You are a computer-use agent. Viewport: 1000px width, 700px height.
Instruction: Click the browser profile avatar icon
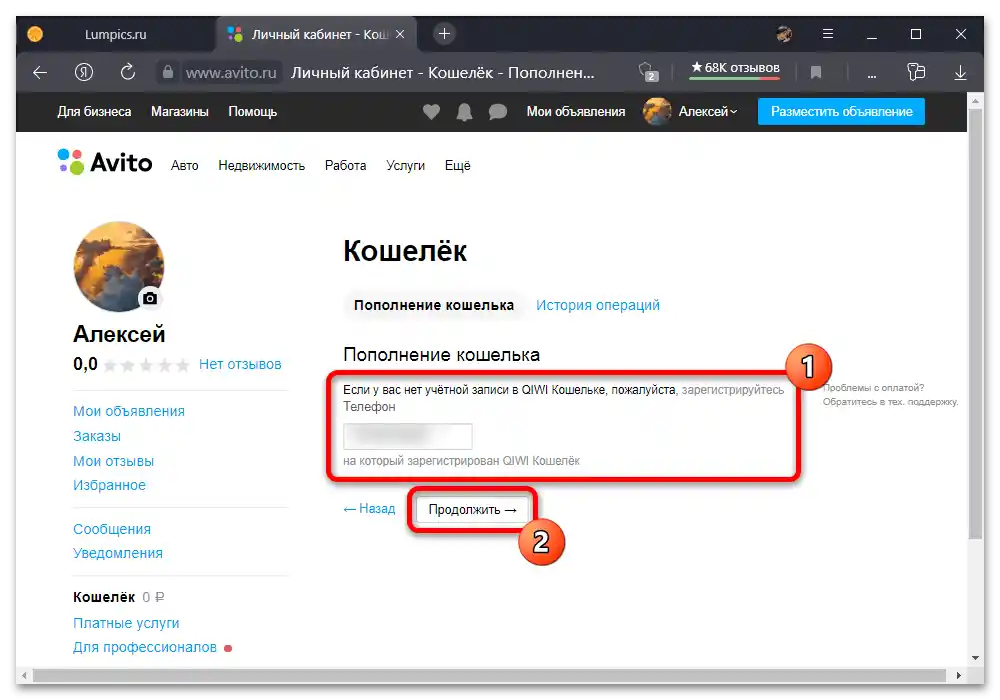pos(784,34)
